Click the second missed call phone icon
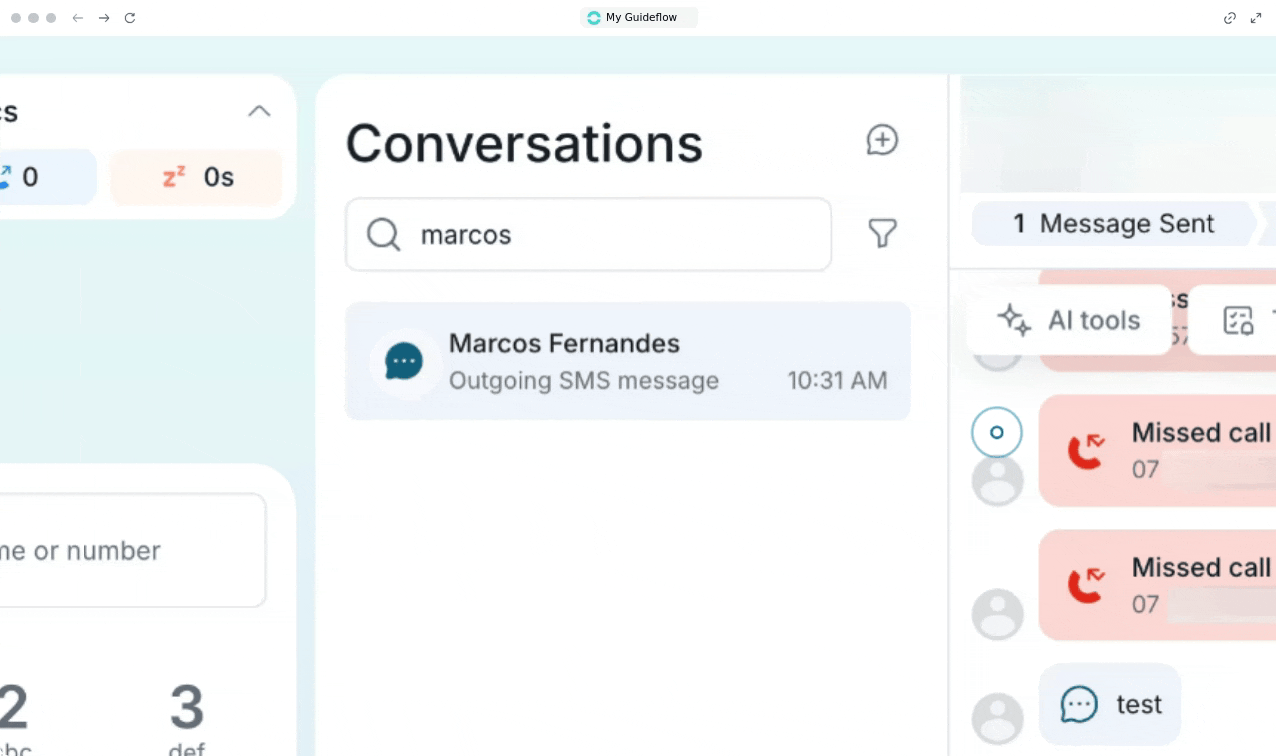The height and width of the screenshot is (756, 1276). click(x=1086, y=585)
